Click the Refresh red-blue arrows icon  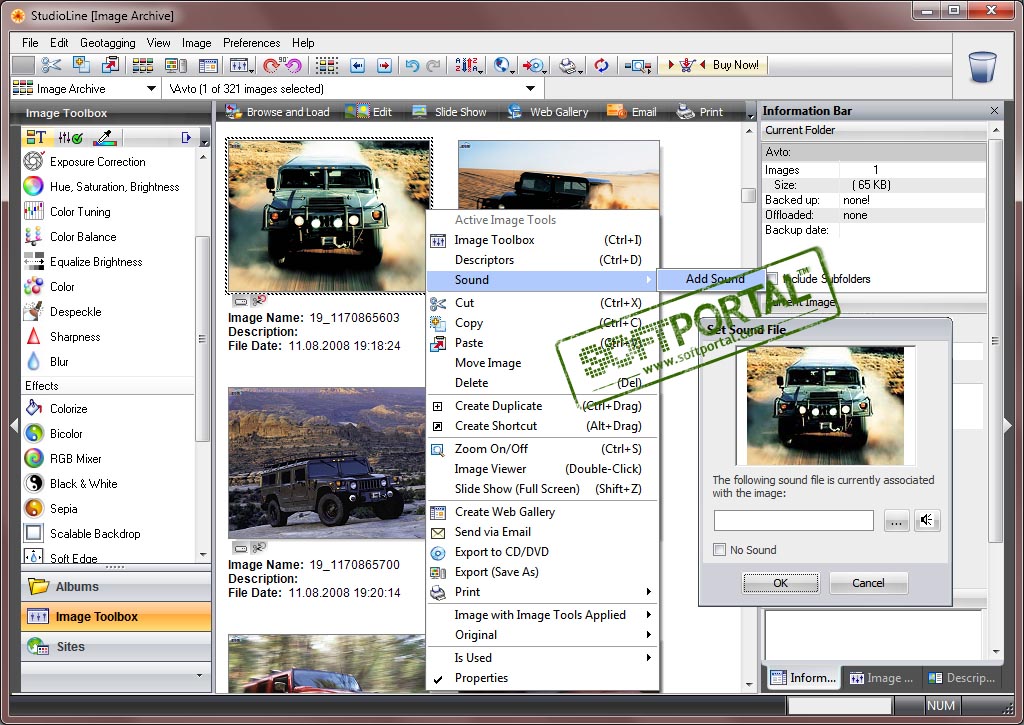point(601,65)
